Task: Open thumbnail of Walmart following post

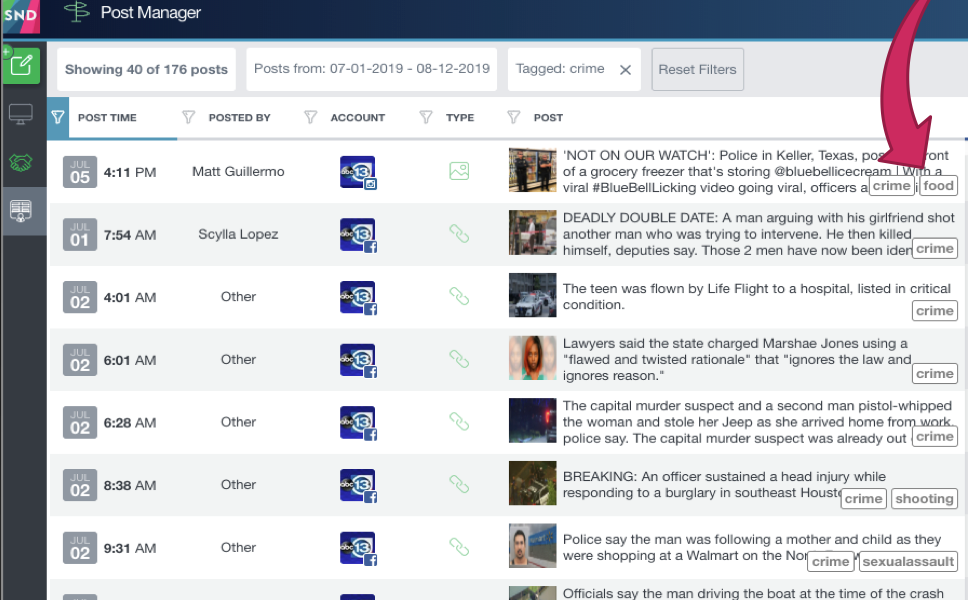Action: (x=532, y=546)
